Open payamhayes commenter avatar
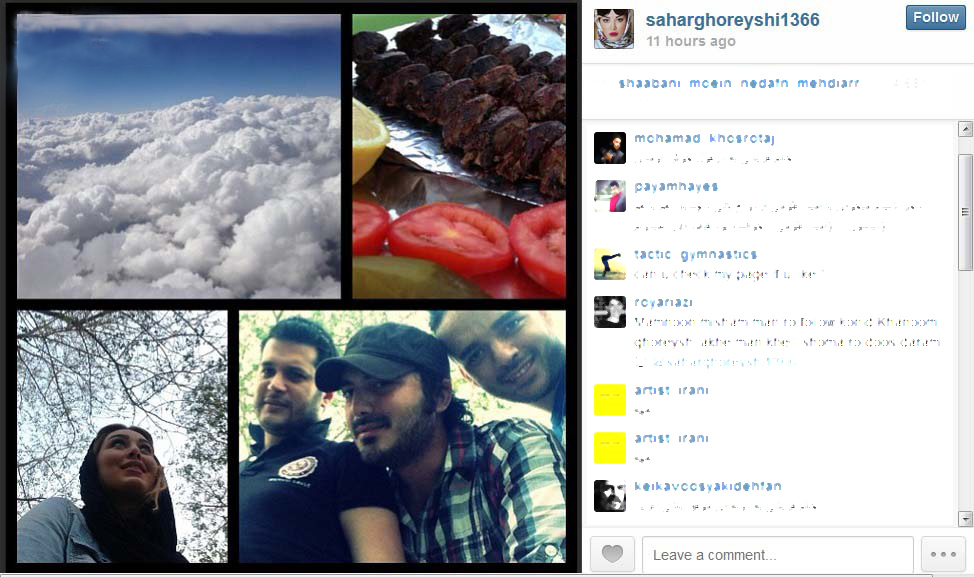This screenshot has width=974, height=577. pyautogui.click(x=609, y=196)
